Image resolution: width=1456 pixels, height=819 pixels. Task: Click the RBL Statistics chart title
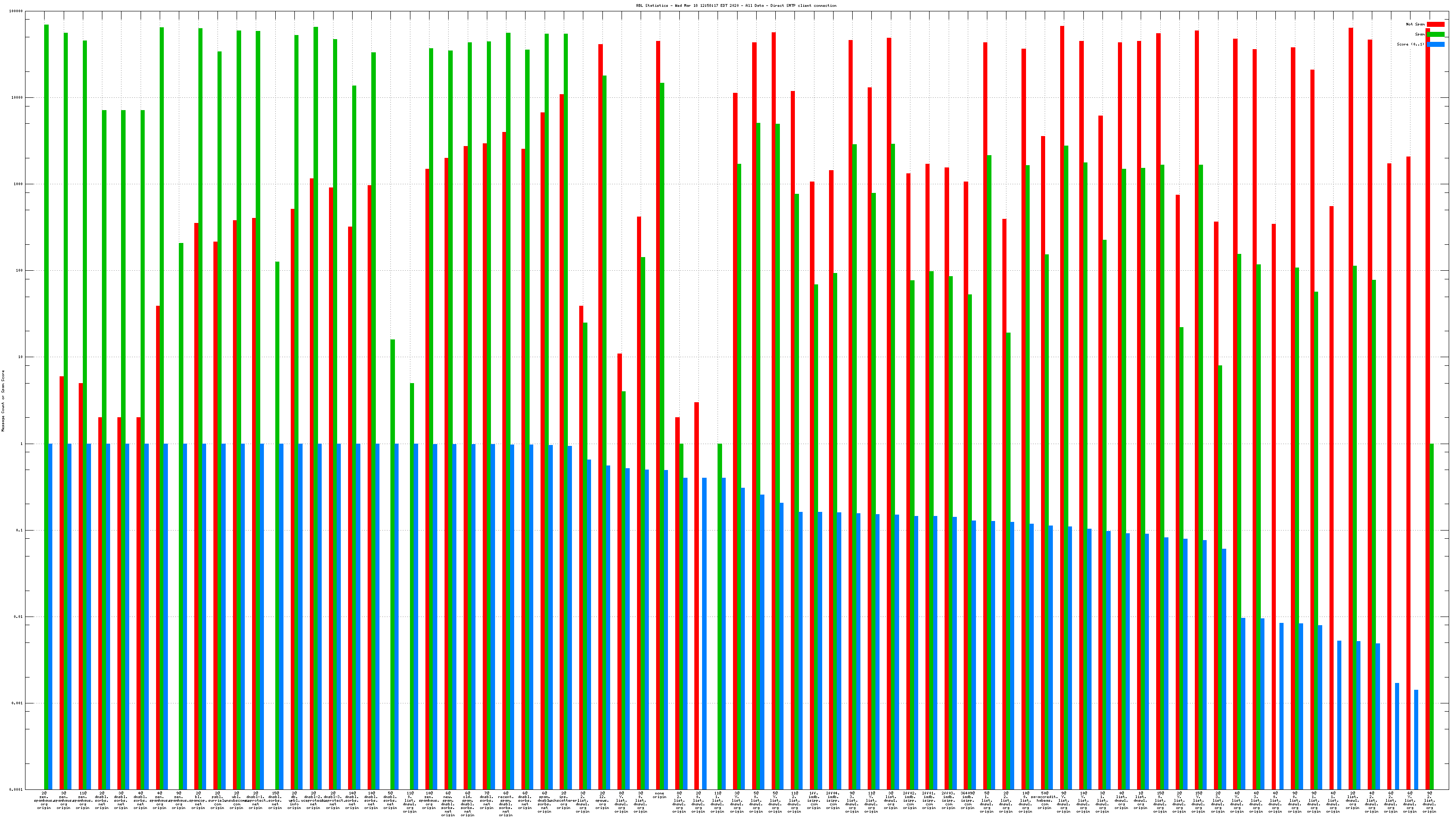pos(736,5)
